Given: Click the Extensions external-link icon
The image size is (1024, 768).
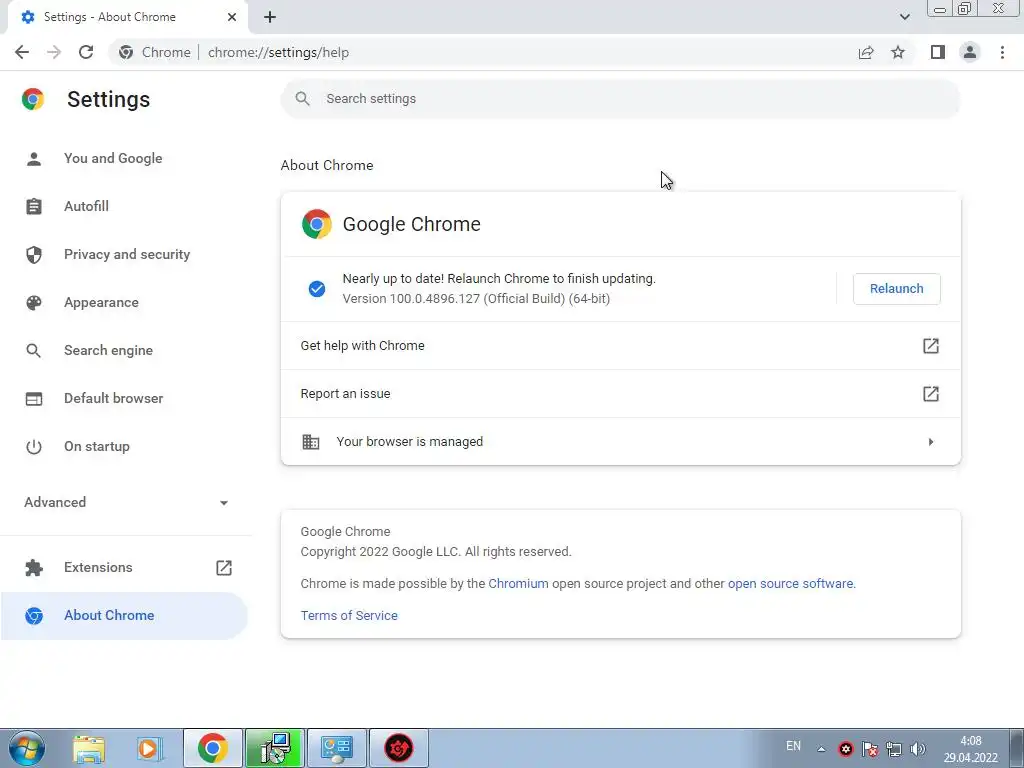Looking at the screenshot, I should 224,568.
